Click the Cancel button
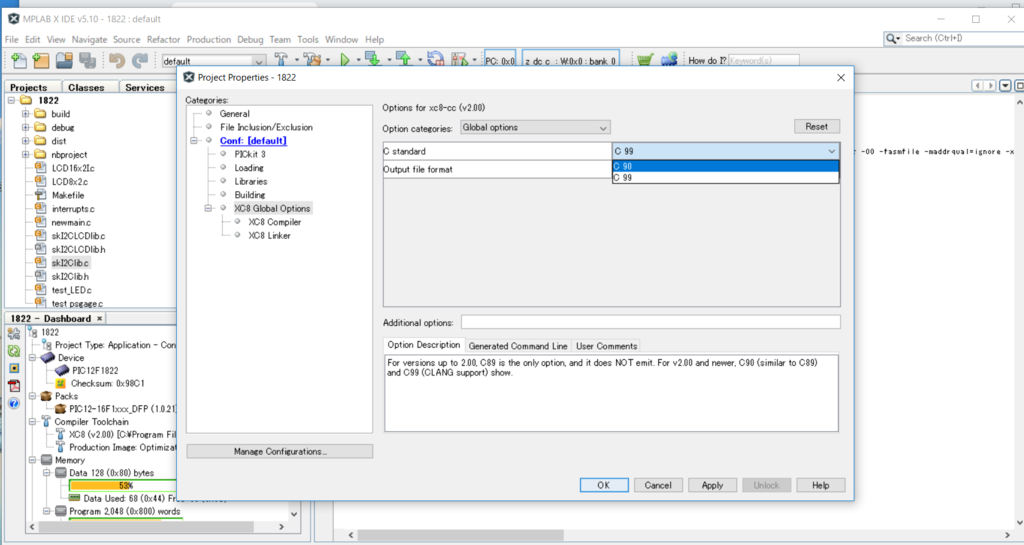 (658, 485)
